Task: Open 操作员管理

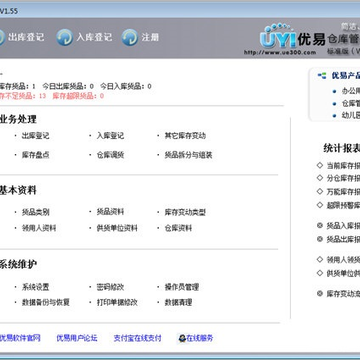Action: coord(182,287)
